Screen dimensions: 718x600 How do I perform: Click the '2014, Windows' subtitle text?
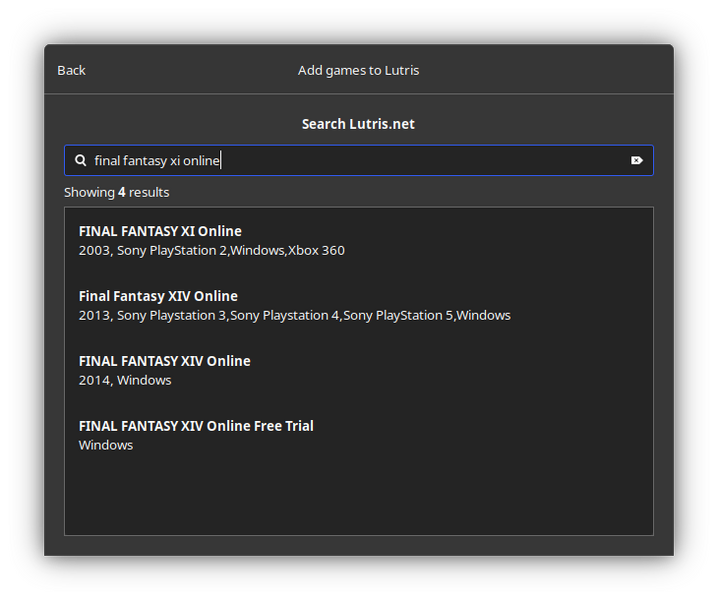click(x=125, y=380)
